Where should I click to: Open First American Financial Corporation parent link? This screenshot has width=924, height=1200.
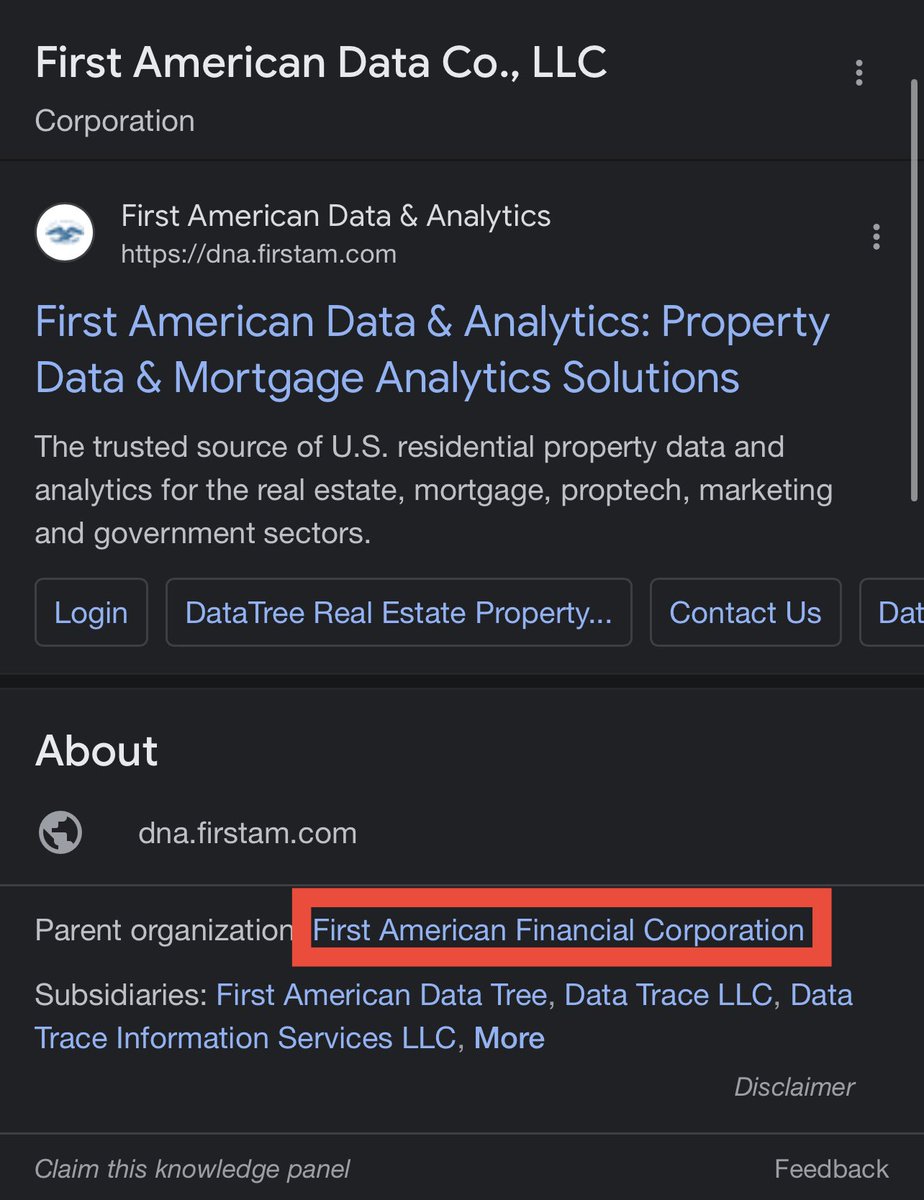click(x=558, y=930)
